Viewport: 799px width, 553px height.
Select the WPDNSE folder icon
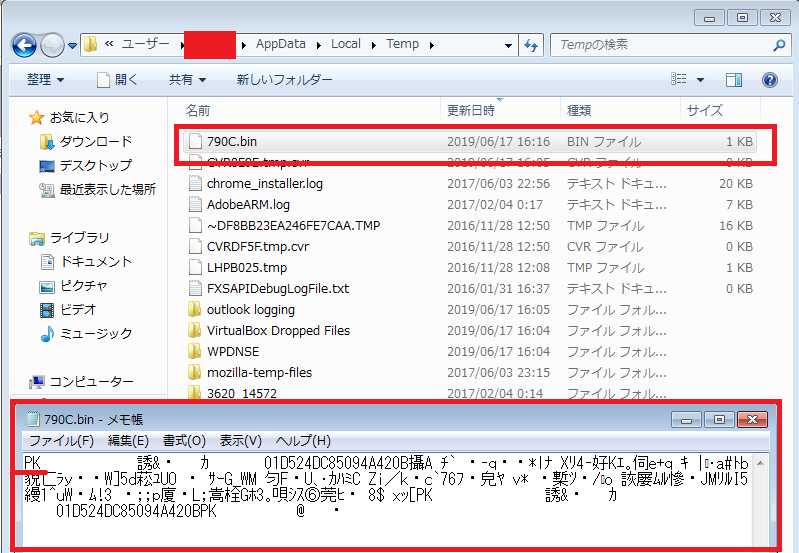click(195, 351)
